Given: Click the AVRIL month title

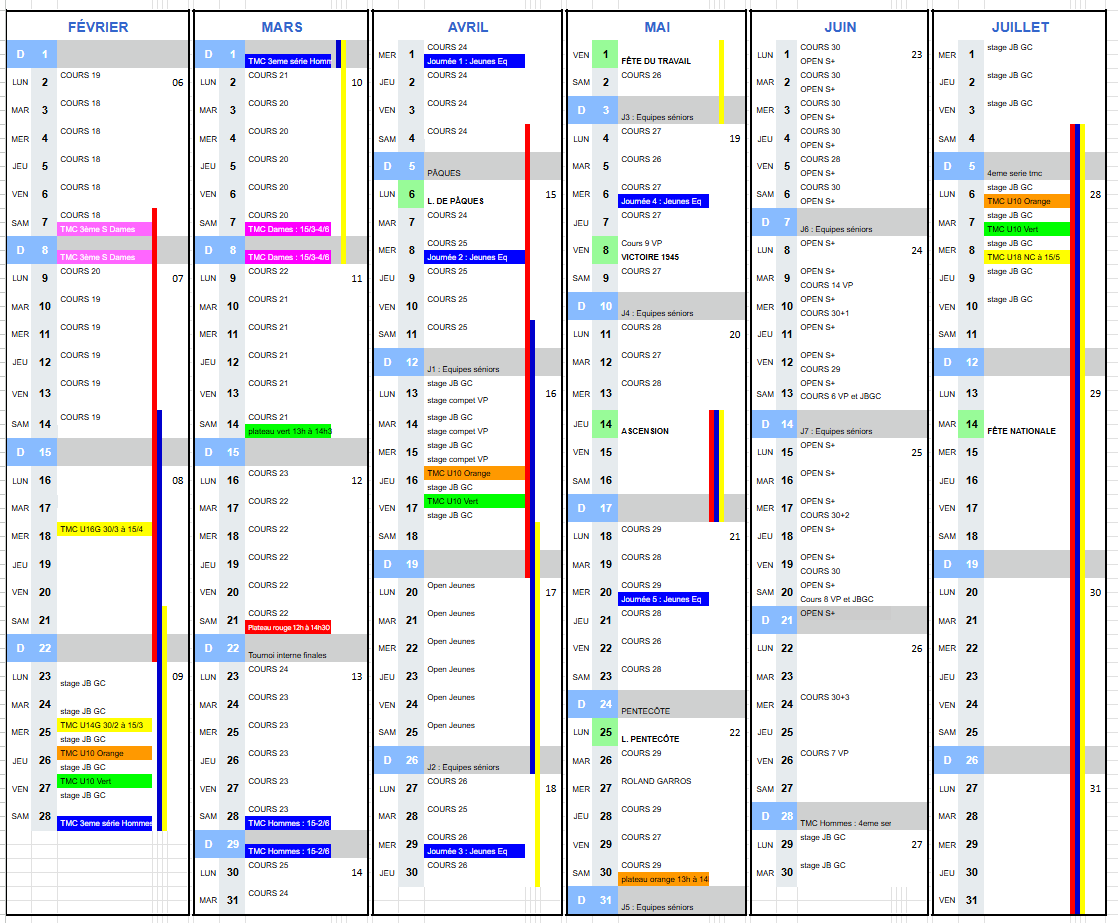Looking at the screenshot, I should 468,27.
